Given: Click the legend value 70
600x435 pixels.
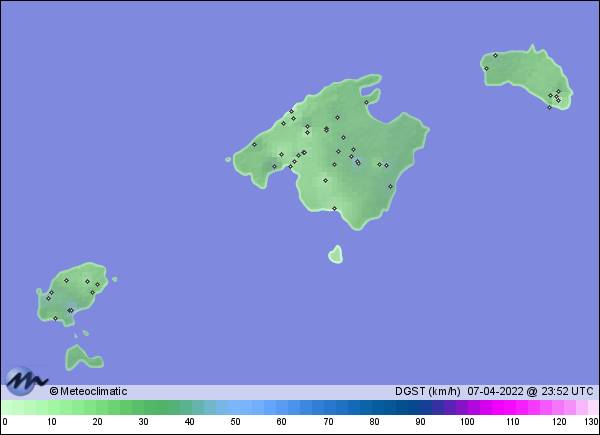Looking at the screenshot, I should (x=328, y=422).
